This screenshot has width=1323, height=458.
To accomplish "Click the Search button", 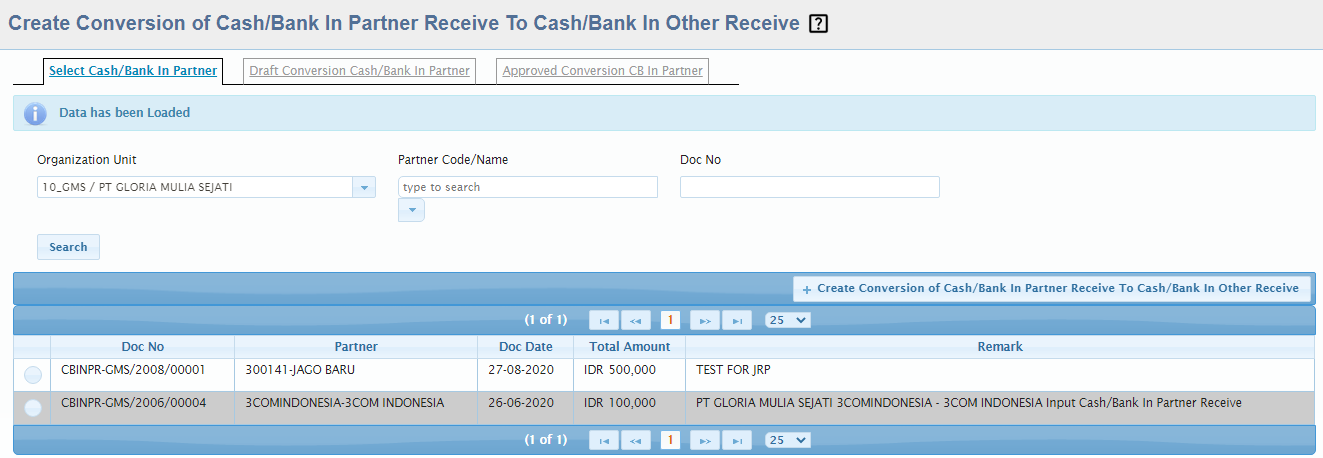I will pyautogui.click(x=68, y=247).
